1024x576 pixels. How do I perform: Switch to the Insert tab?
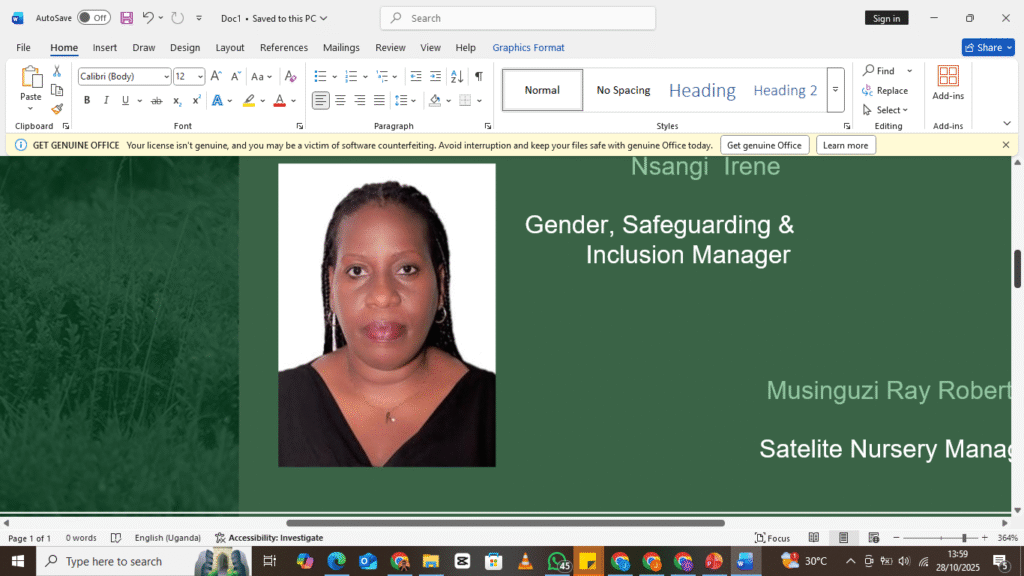[105, 47]
